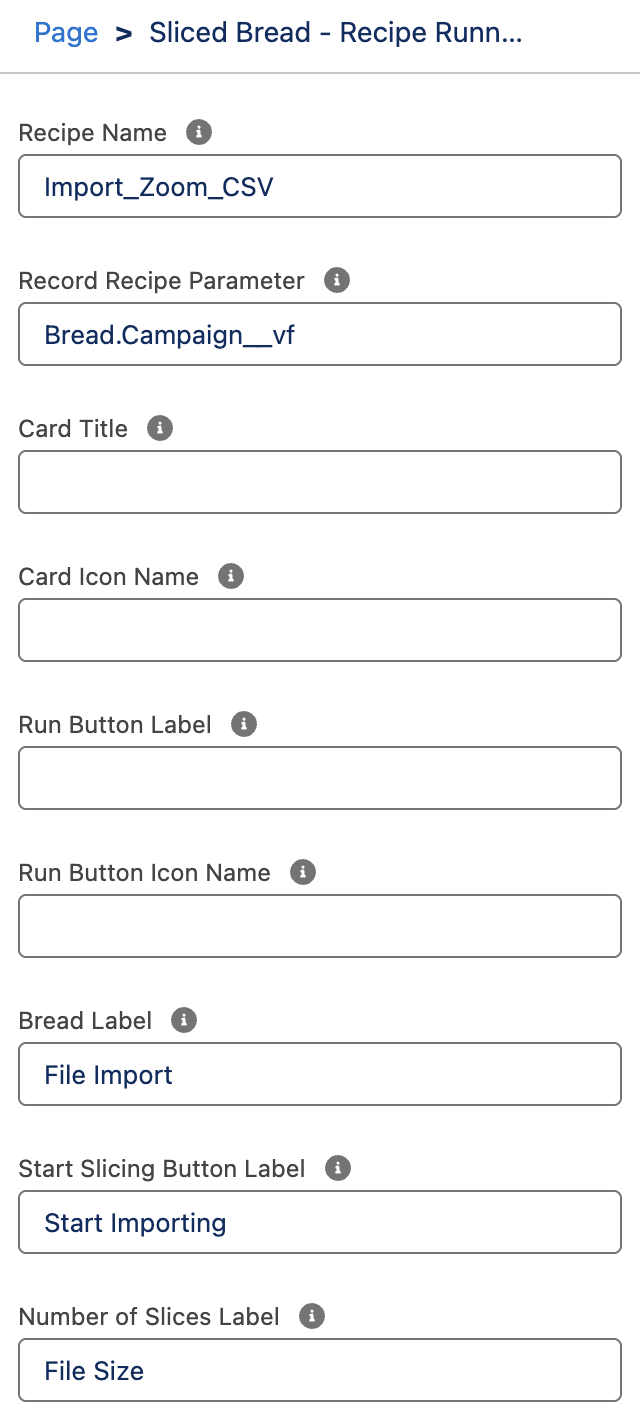Click the Run Button Icon Name field
This screenshot has width=640, height=1424.
click(x=319, y=926)
